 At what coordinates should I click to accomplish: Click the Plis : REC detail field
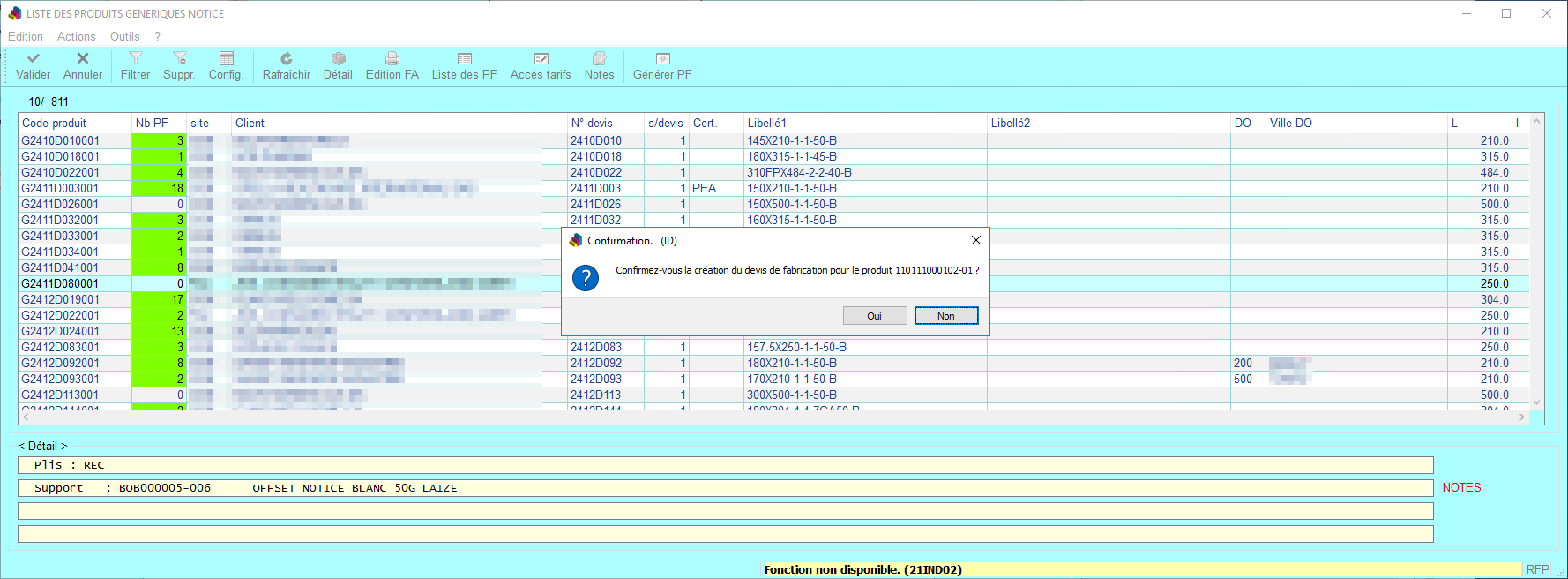(726, 465)
